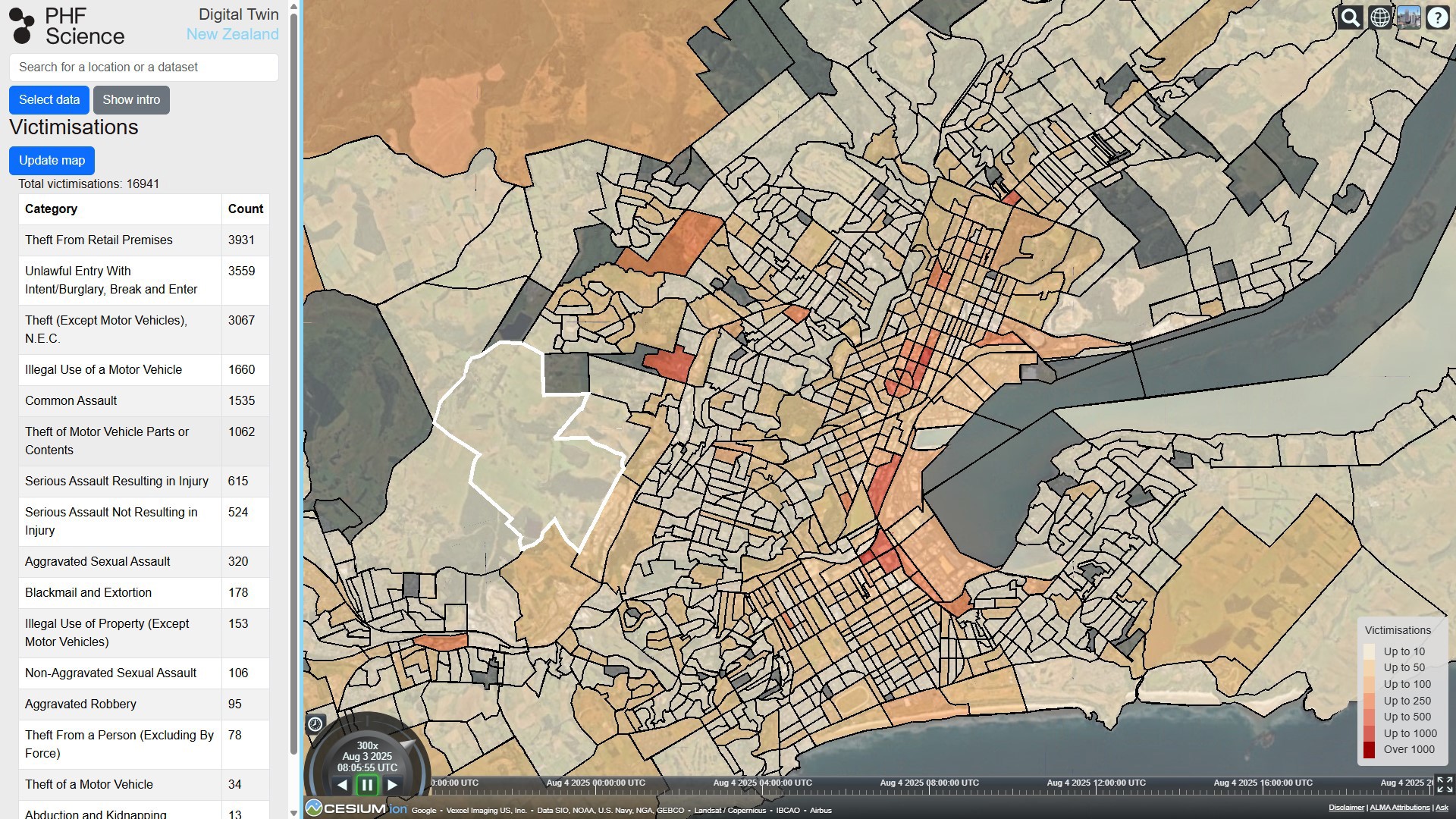This screenshot has width=1456, height=819.
Task: Click the globe scene mode picker
Action: pos(1380,17)
